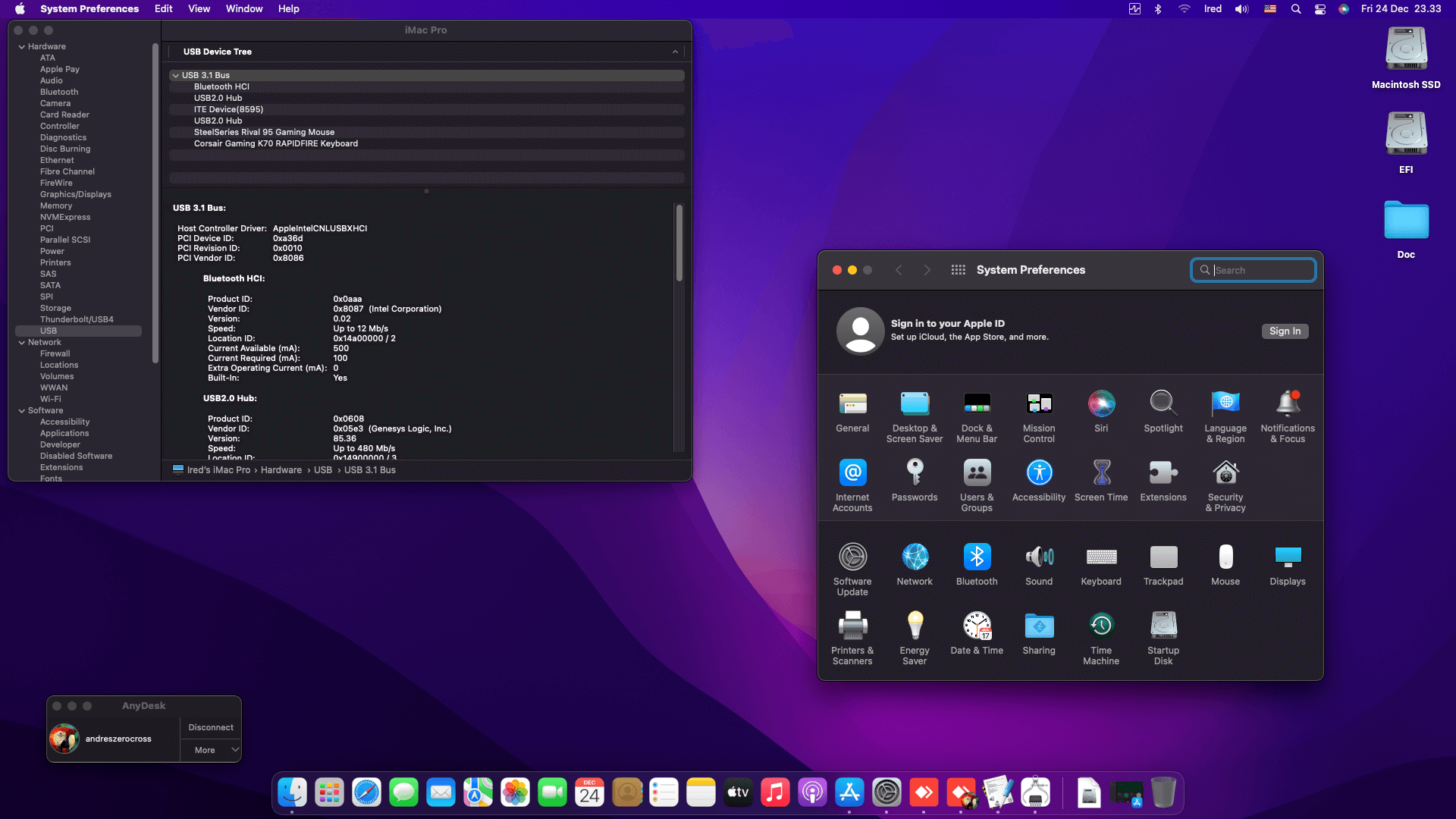Image resolution: width=1456 pixels, height=819 pixels.
Task: Click the USB details pane scrollbar
Action: coord(679,243)
